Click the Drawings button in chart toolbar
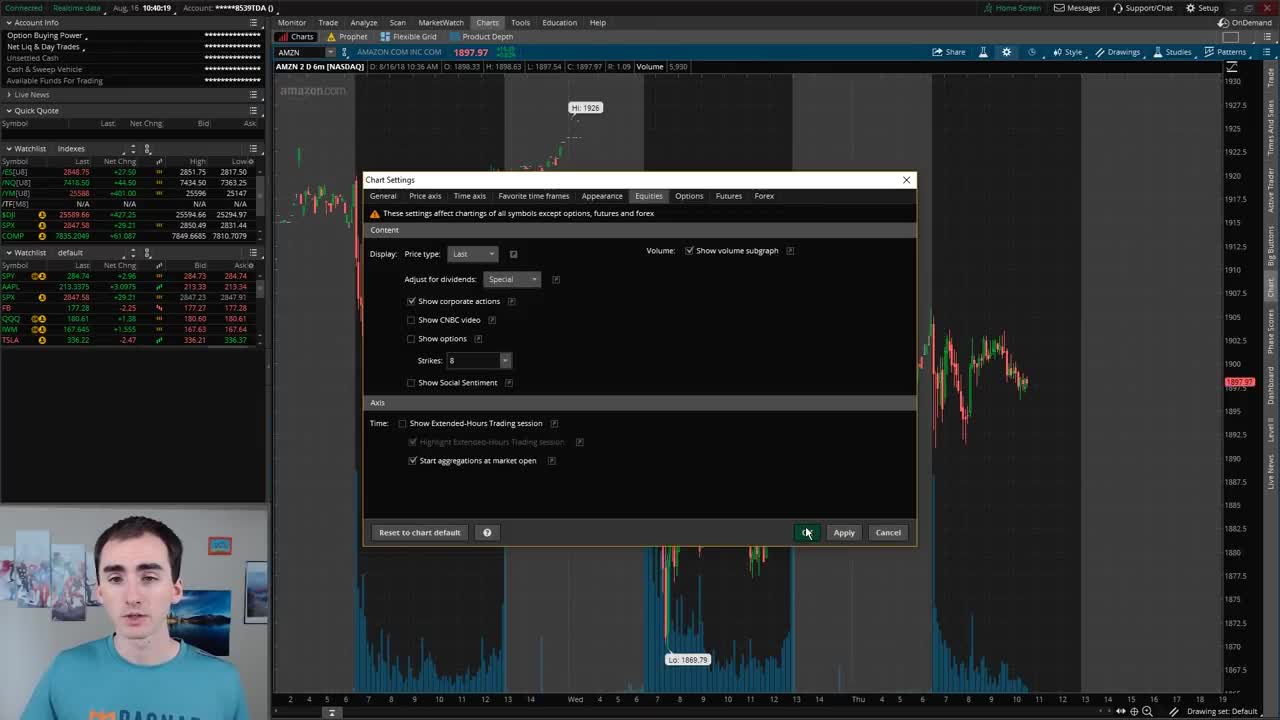Screen dimensions: 1280x720 pyautogui.click(x=1117, y=52)
